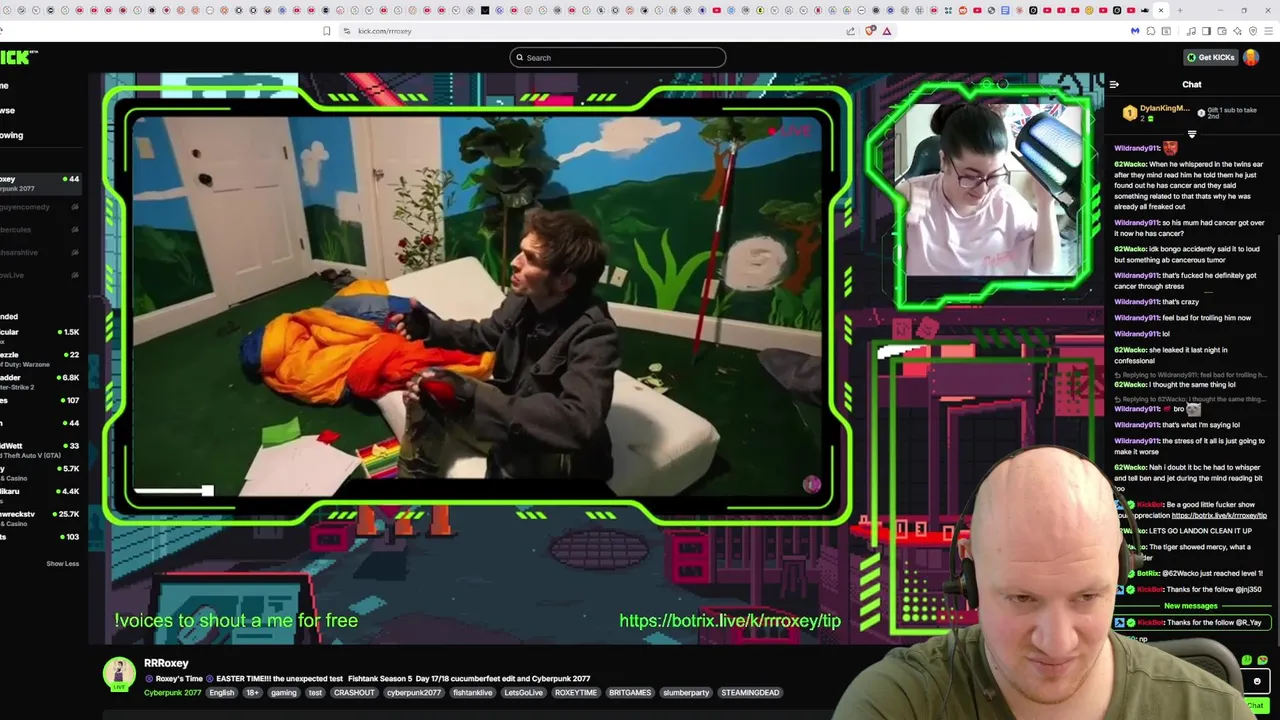Select the cyberpunk2077 tag

point(414,692)
